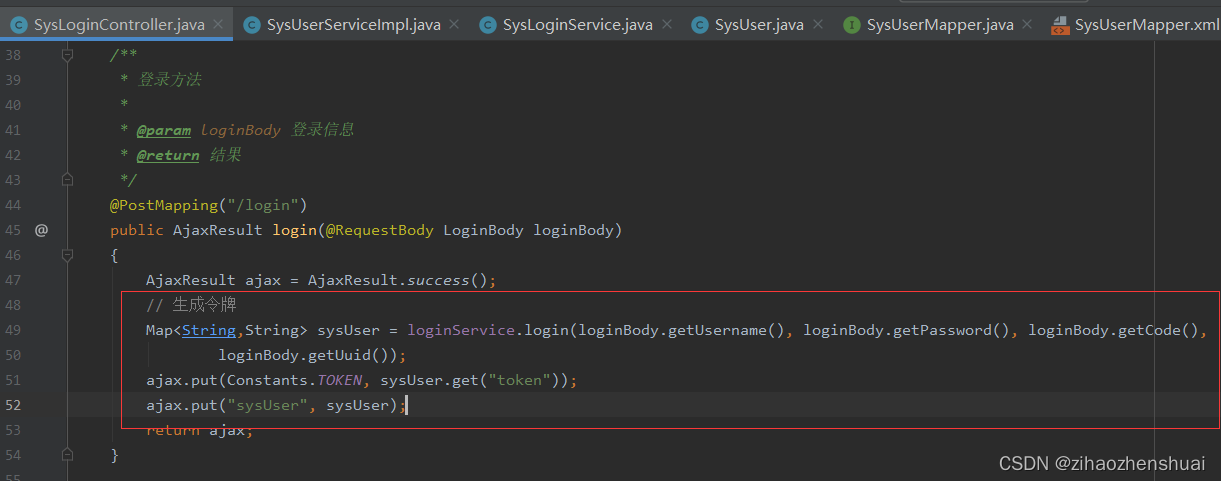Click the loginService identifier on line 49
This screenshot has height=481, width=1221.
[x=461, y=330]
